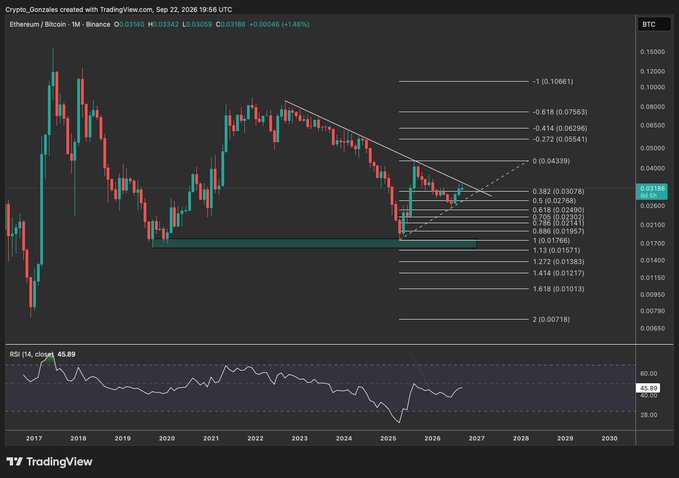The width and height of the screenshot is (679, 478).
Task: Click the Fibonacci level 0.382 (0.03078)
Action: (558, 191)
